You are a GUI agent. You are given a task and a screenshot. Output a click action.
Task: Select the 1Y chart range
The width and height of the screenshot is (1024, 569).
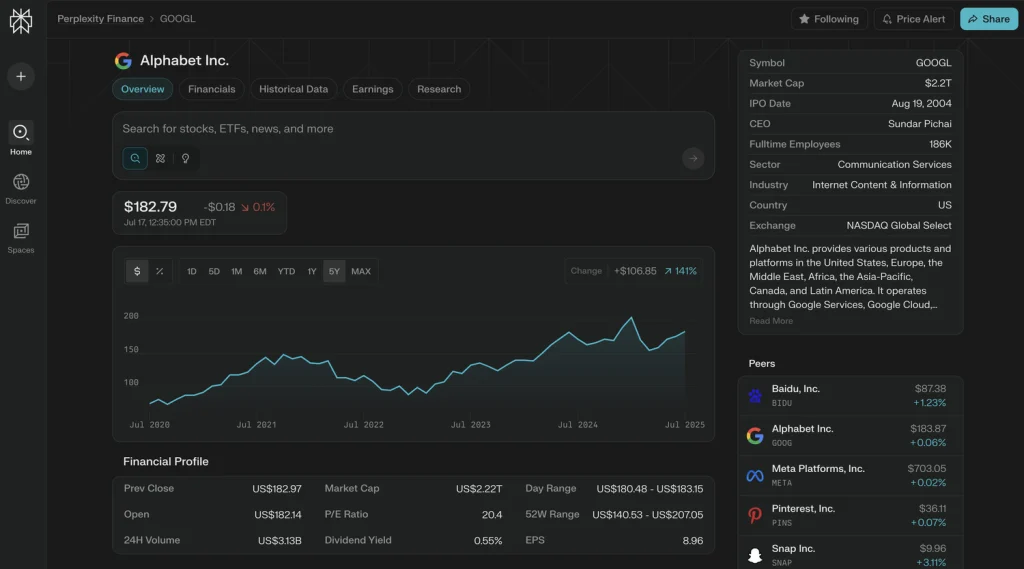pyautogui.click(x=311, y=271)
